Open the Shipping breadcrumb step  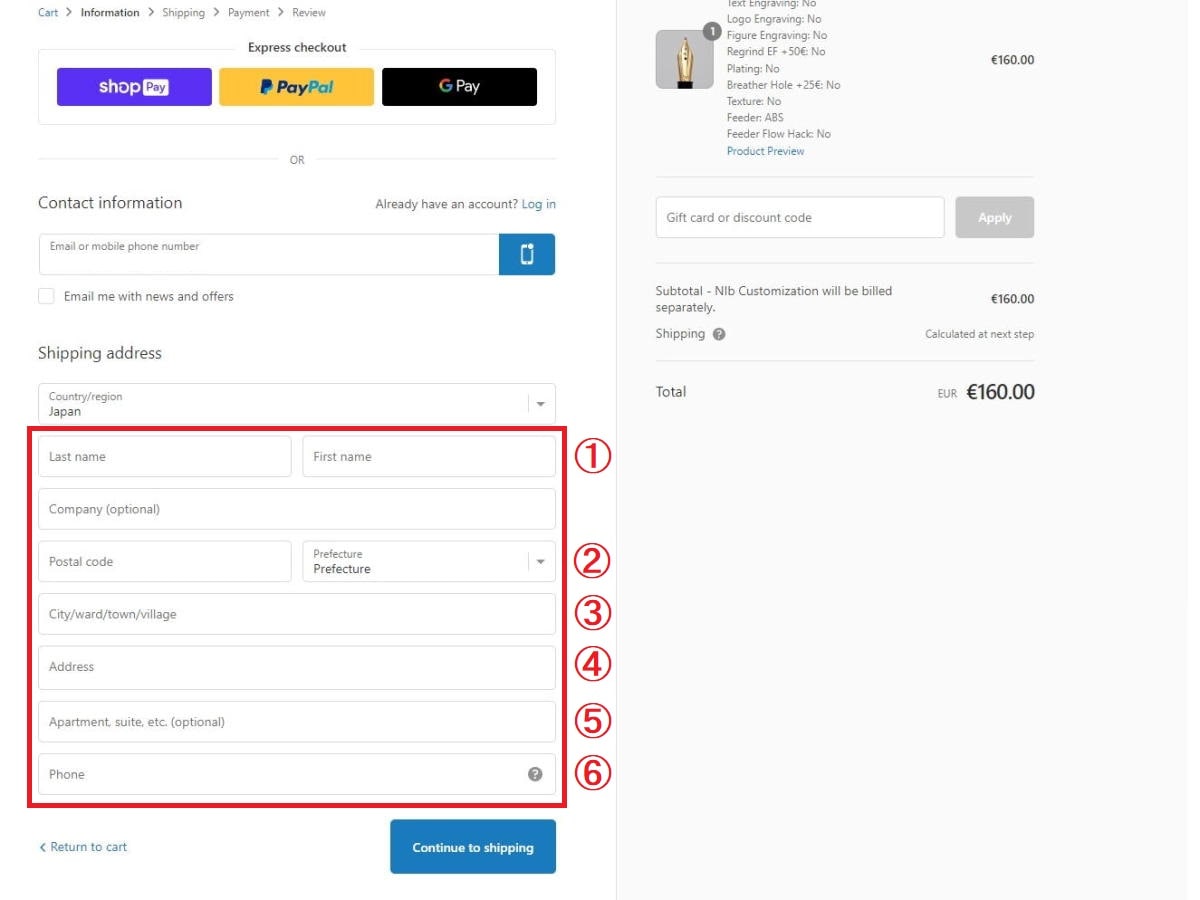point(183,13)
